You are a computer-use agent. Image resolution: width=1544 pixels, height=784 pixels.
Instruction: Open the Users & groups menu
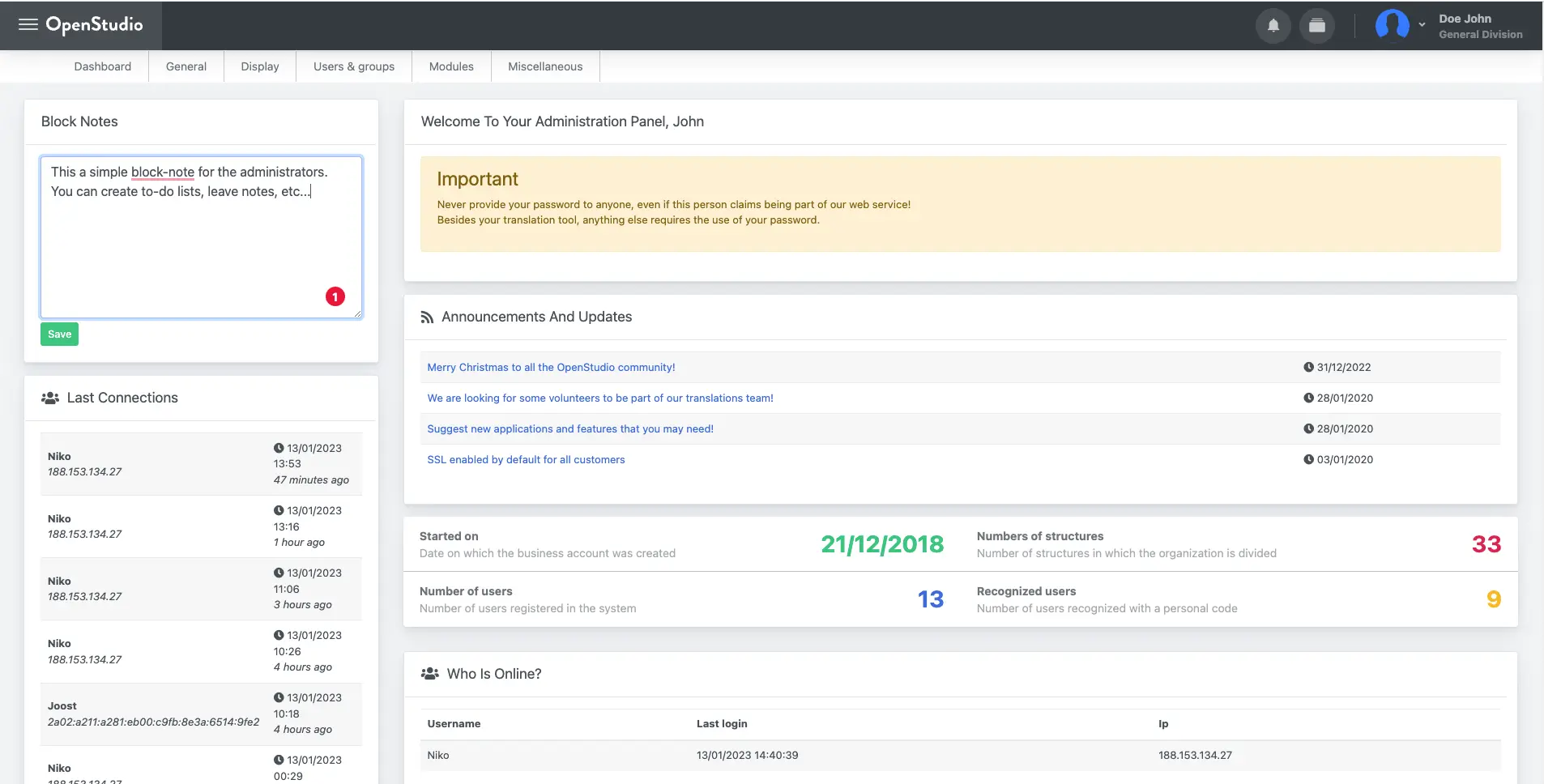(x=354, y=66)
